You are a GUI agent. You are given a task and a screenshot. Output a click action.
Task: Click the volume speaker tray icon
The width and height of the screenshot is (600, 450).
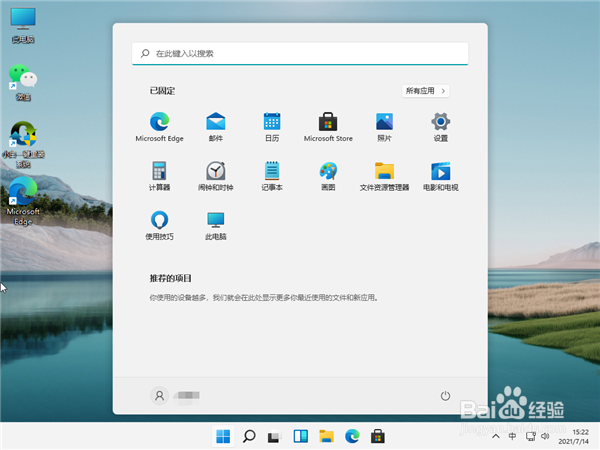pyautogui.click(x=545, y=436)
